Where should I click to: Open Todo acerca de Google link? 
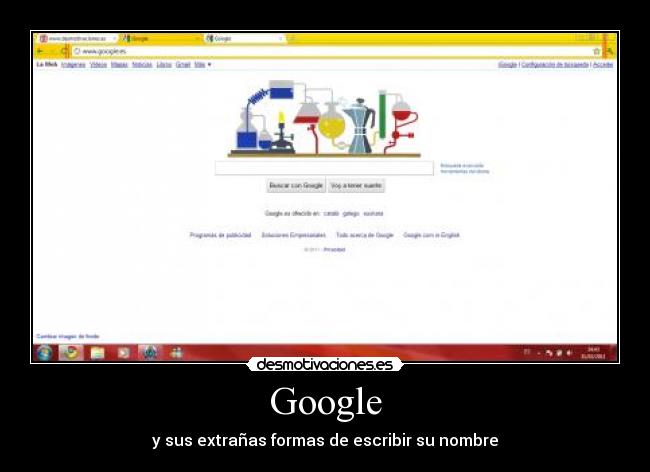364,235
